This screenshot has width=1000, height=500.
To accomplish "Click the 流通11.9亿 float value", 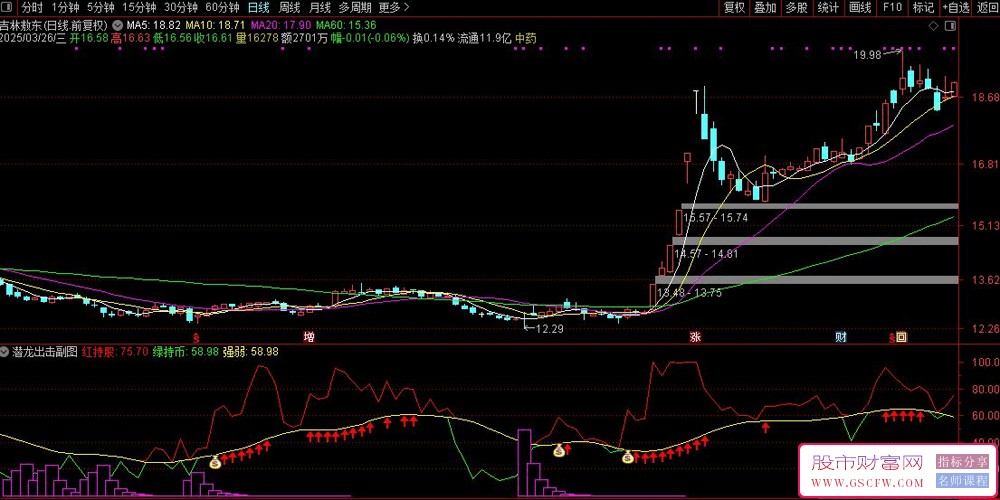I will [x=485, y=38].
